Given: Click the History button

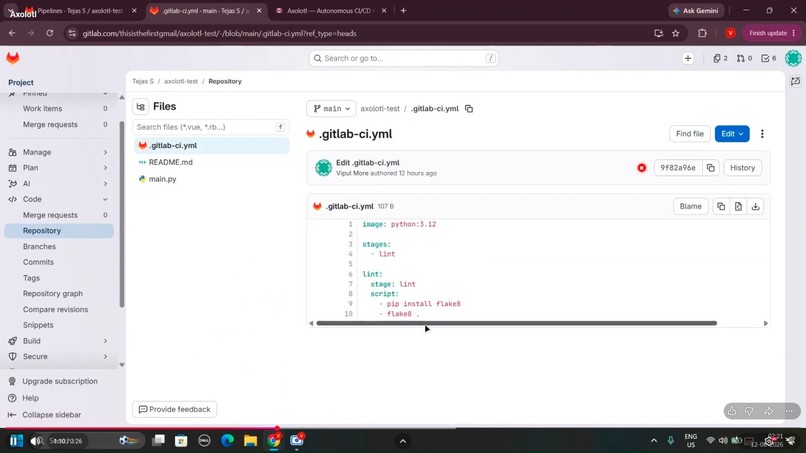Looking at the screenshot, I should [742, 168].
